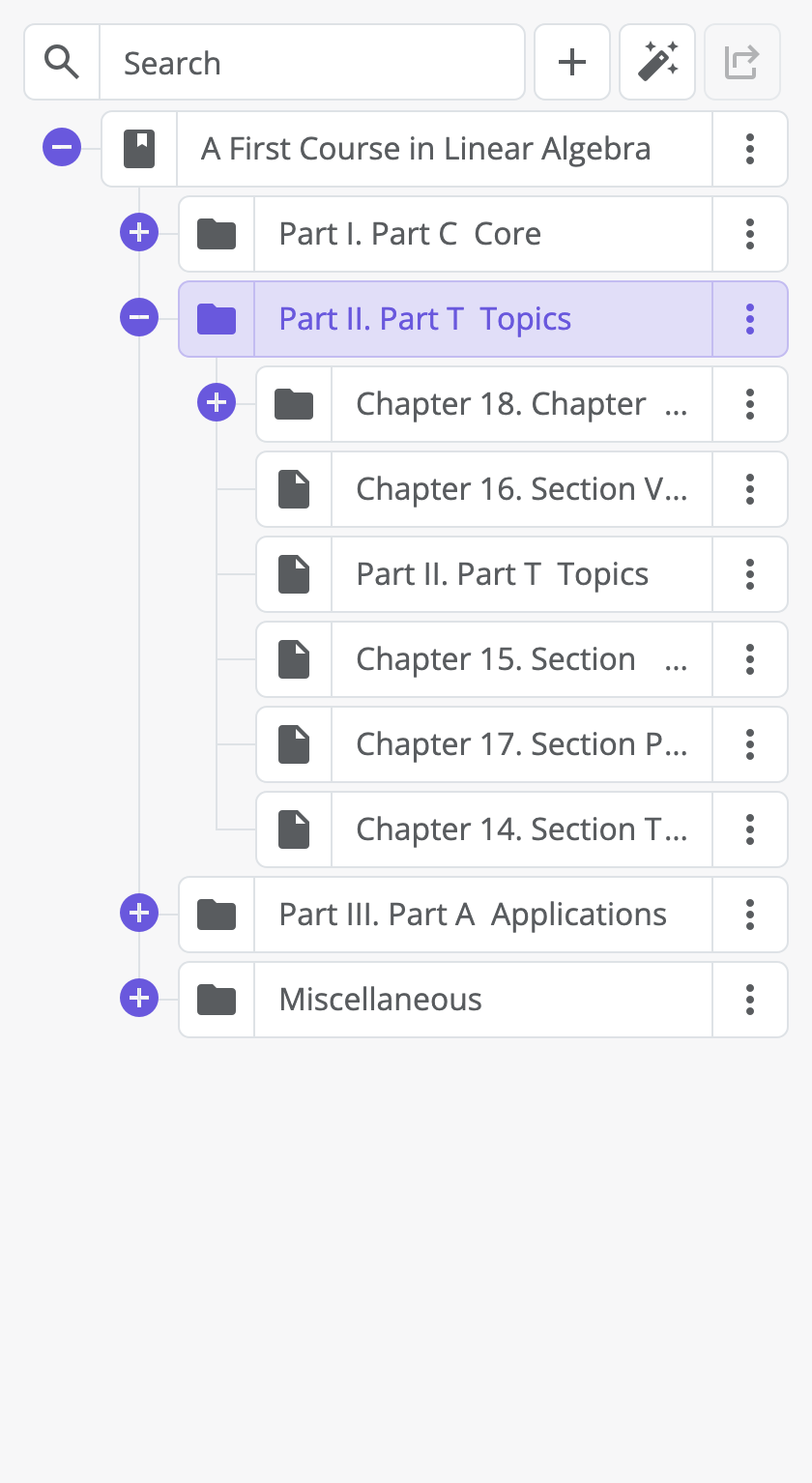Expand the Miscellaneous folder
Screen dimensions: 812x1483
coord(139,1000)
